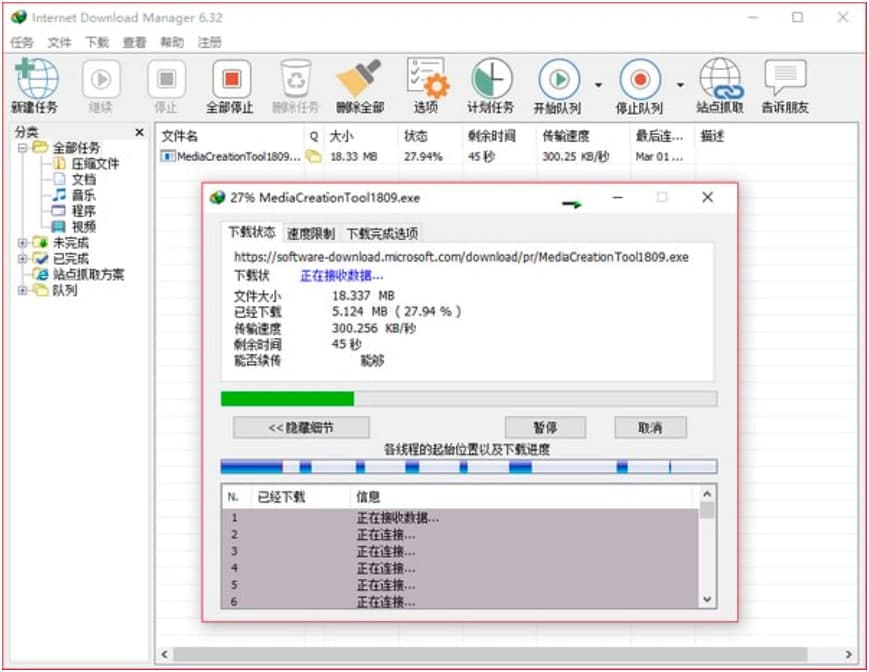The image size is (869, 672).
Task: Collapse the 全部任务 tree node
Action: pyautogui.click(x=22, y=147)
